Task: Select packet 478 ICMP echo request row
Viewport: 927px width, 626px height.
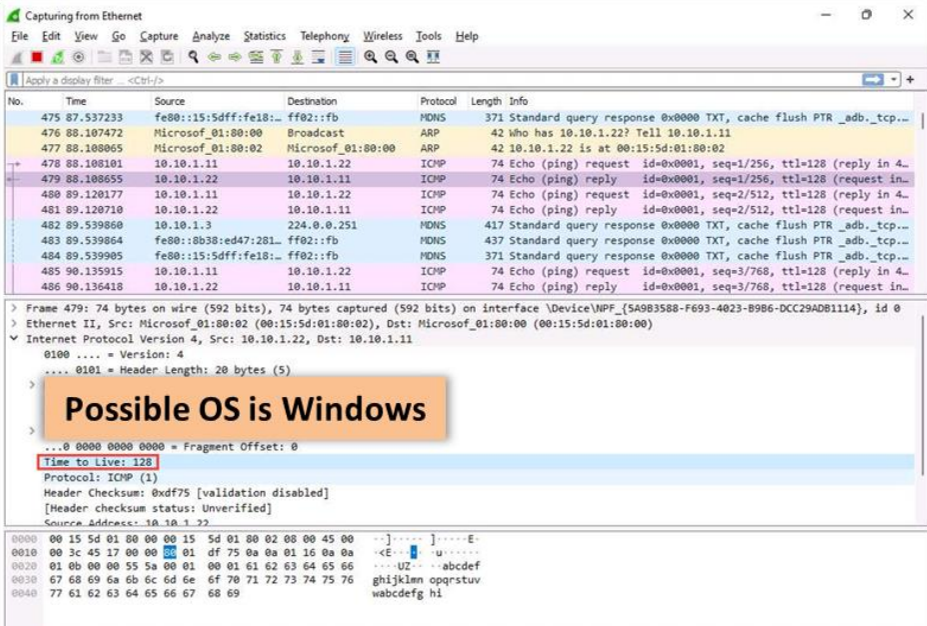Action: [460, 164]
